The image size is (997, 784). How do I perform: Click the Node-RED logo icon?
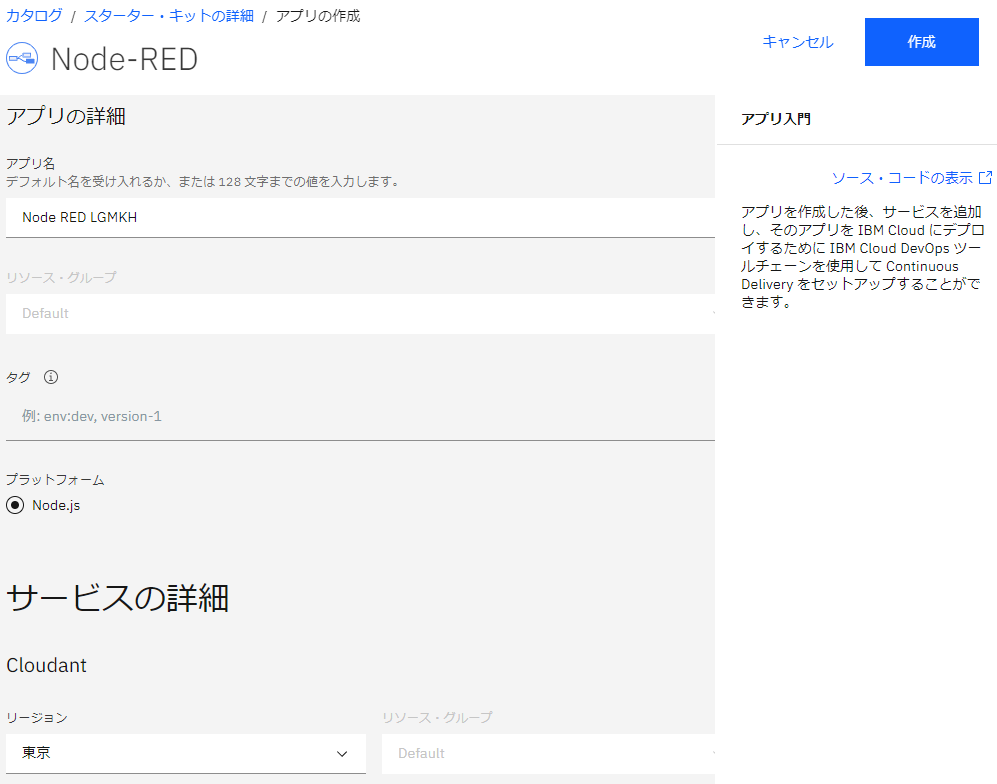pyautogui.click(x=22, y=58)
